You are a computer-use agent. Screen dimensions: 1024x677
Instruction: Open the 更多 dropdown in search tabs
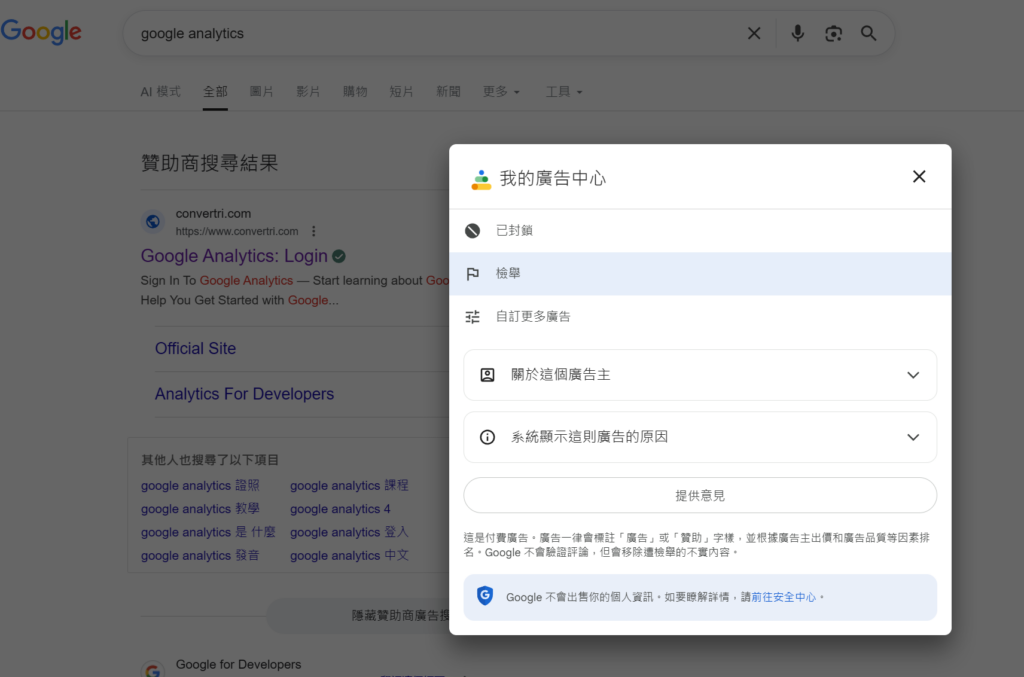point(501,92)
